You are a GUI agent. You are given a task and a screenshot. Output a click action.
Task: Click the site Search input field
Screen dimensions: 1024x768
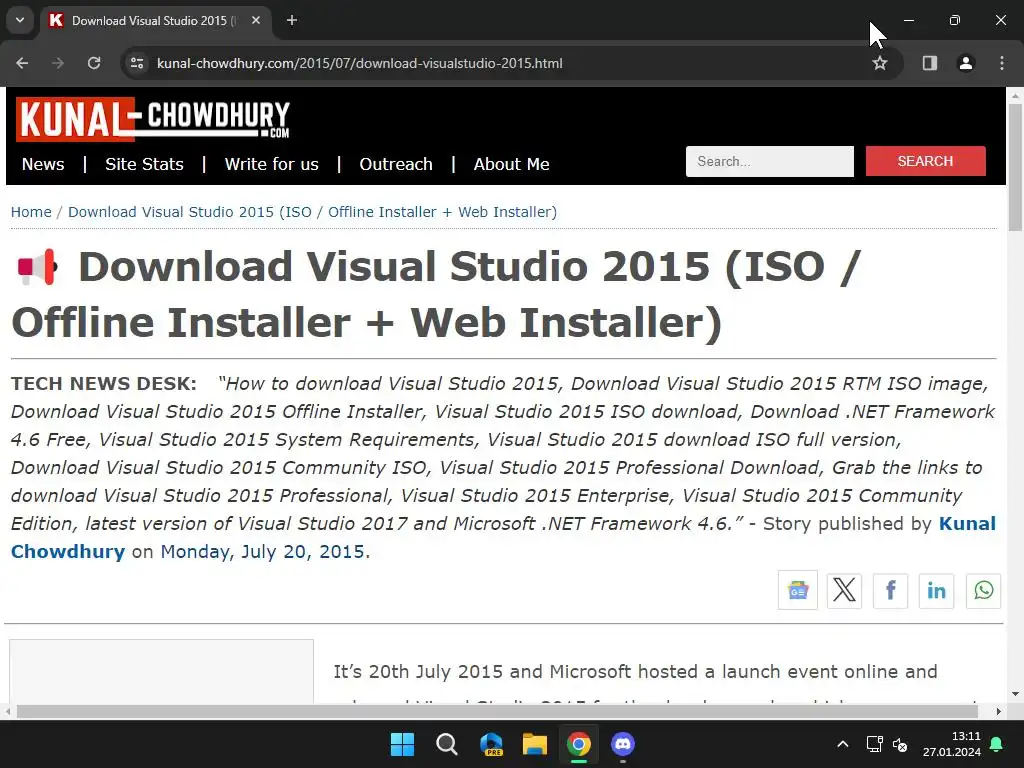tap(769, 161)
